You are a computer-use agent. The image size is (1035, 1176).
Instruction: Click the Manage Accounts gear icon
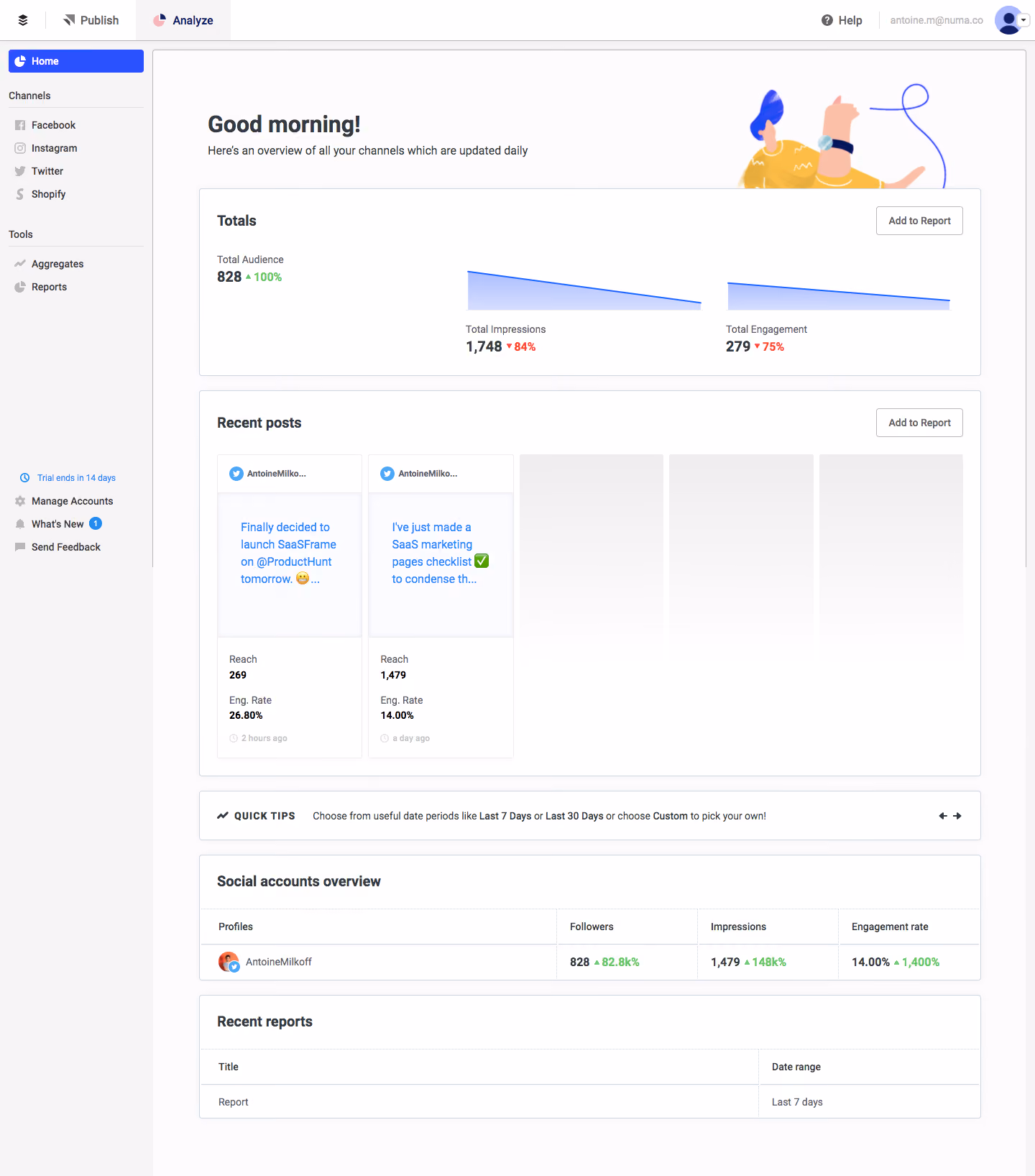(20, 501)
